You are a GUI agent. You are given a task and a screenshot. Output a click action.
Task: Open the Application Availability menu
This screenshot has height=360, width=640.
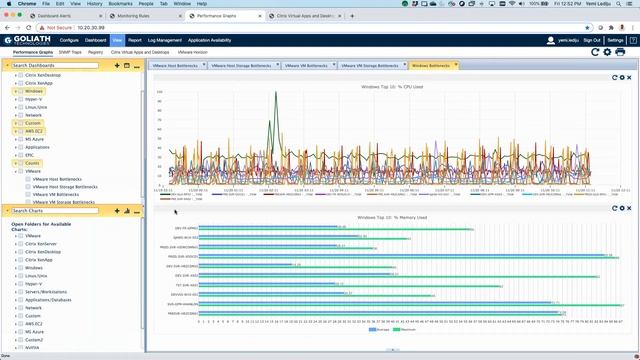click(209, 40)
